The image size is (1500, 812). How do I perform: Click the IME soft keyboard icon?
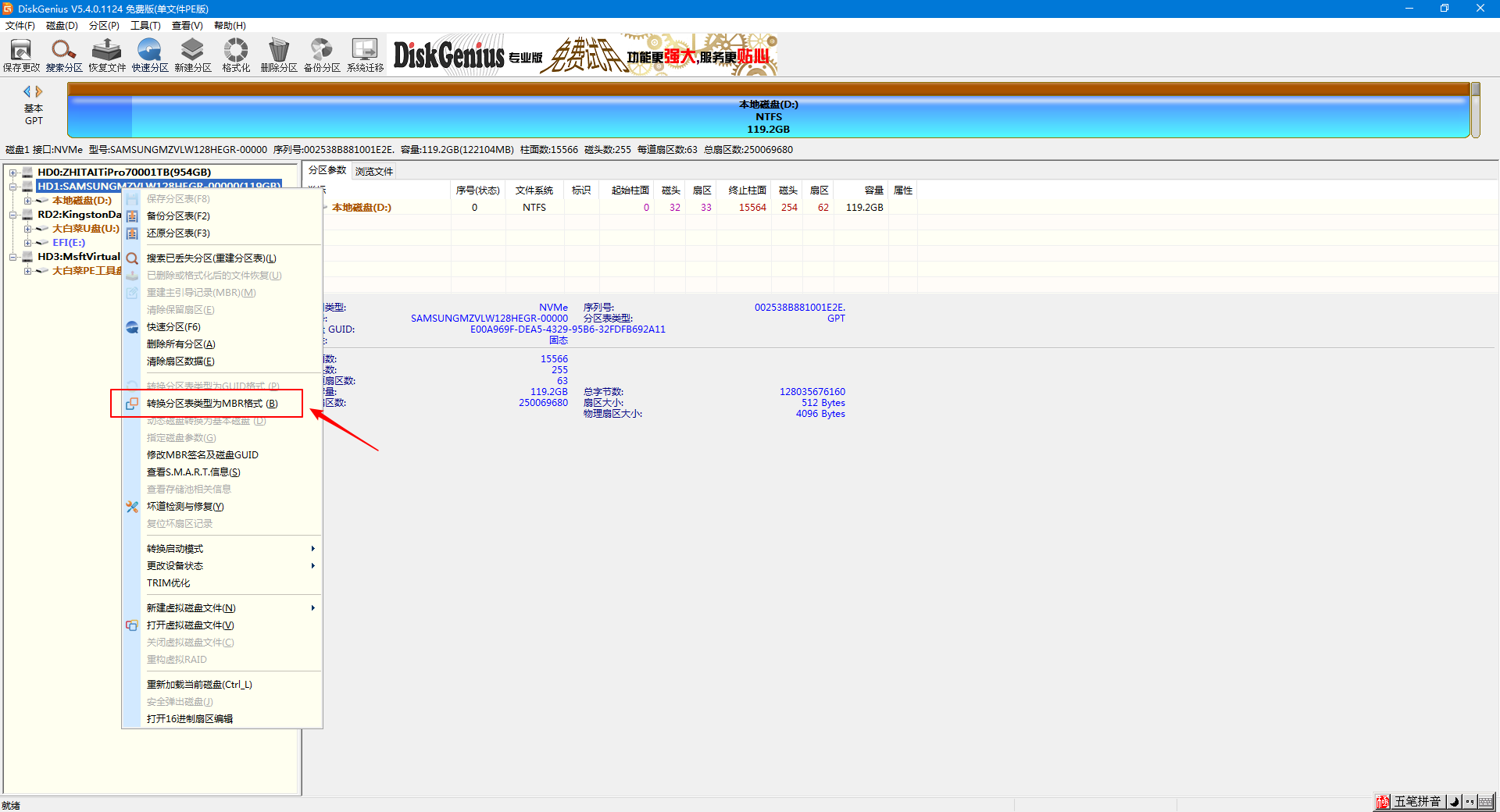[1486, 802]
